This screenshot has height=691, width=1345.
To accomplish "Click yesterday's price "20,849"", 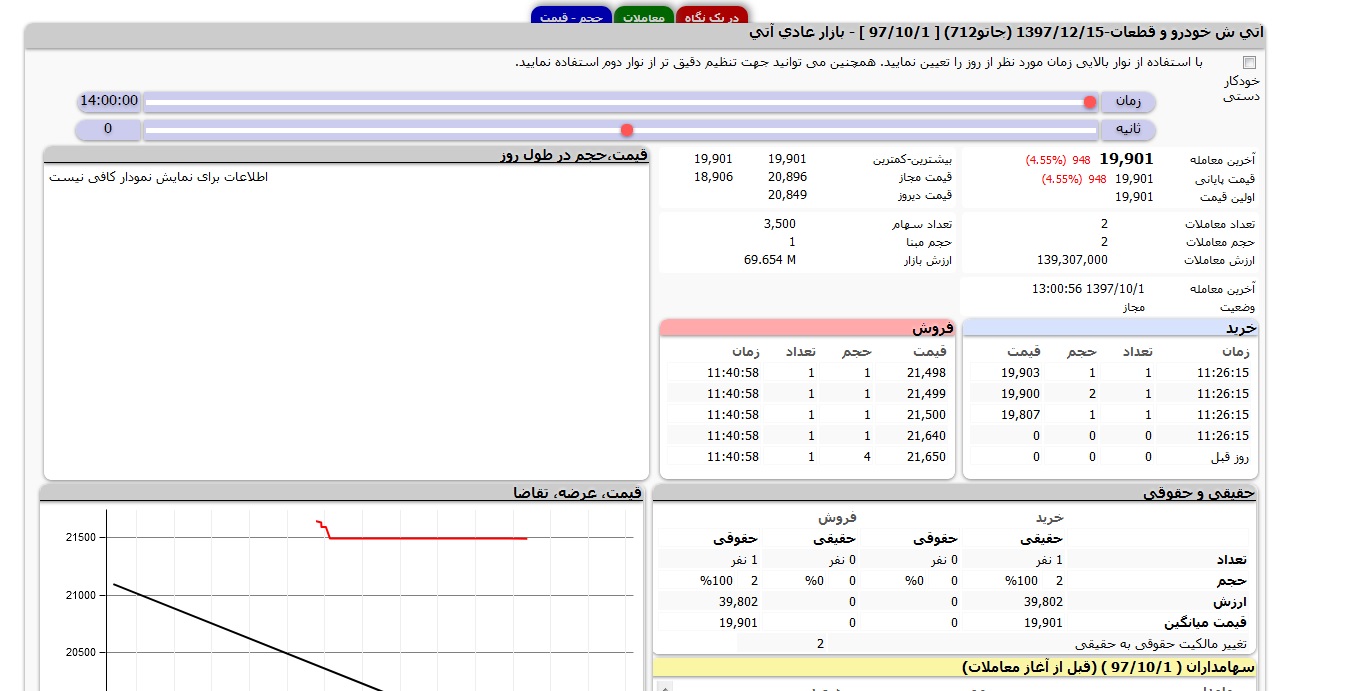I will [787, 195].
